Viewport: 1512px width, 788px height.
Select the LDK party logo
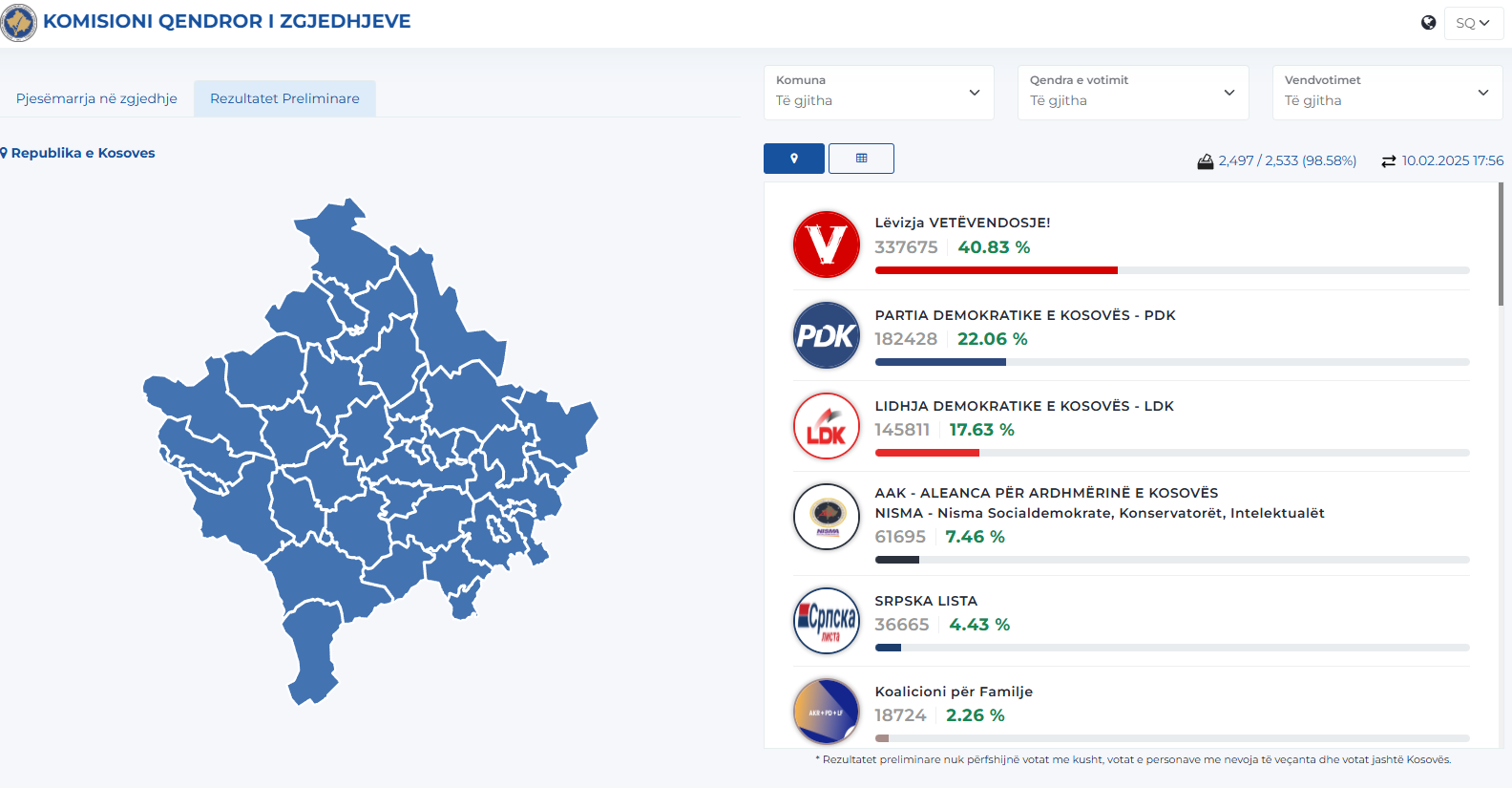pos(827,426)
